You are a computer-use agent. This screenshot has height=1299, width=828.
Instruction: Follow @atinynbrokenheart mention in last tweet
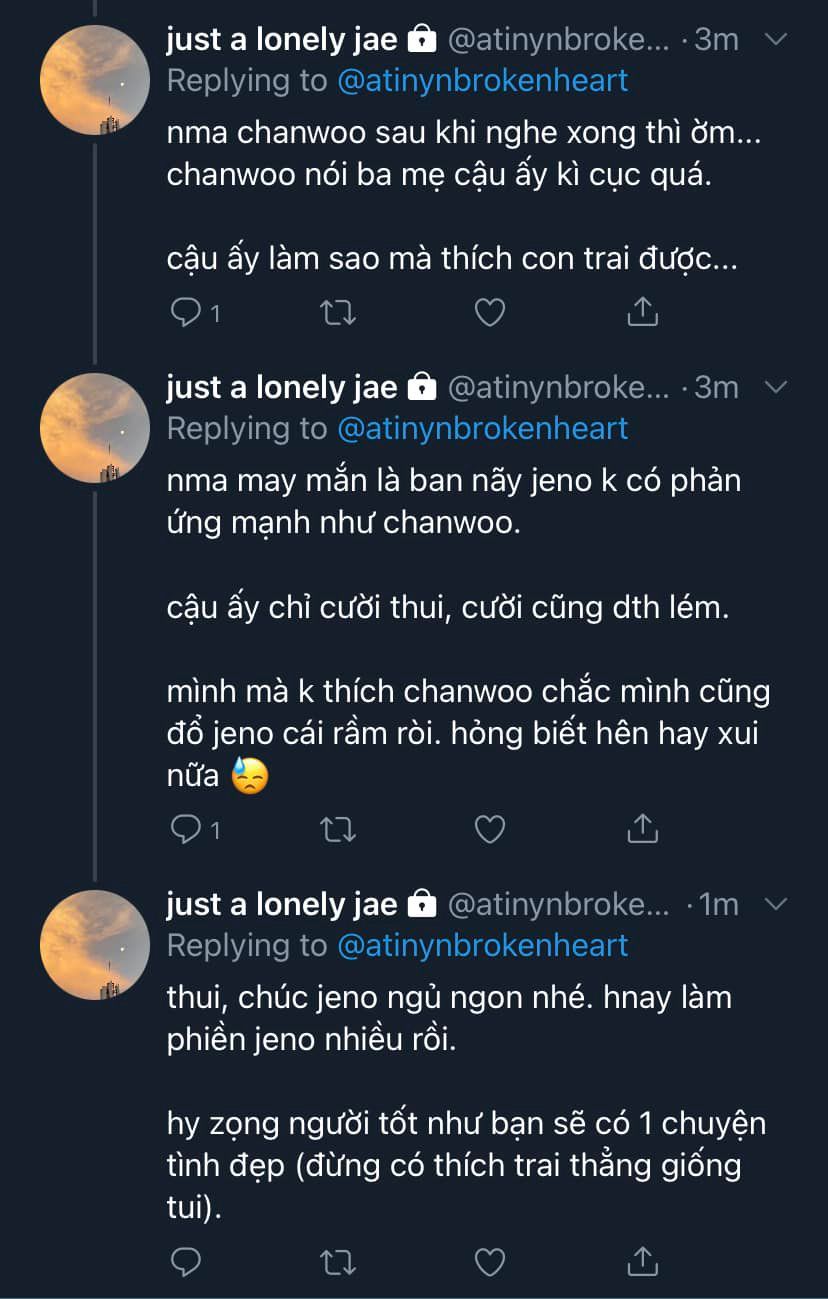pos(483,945)
